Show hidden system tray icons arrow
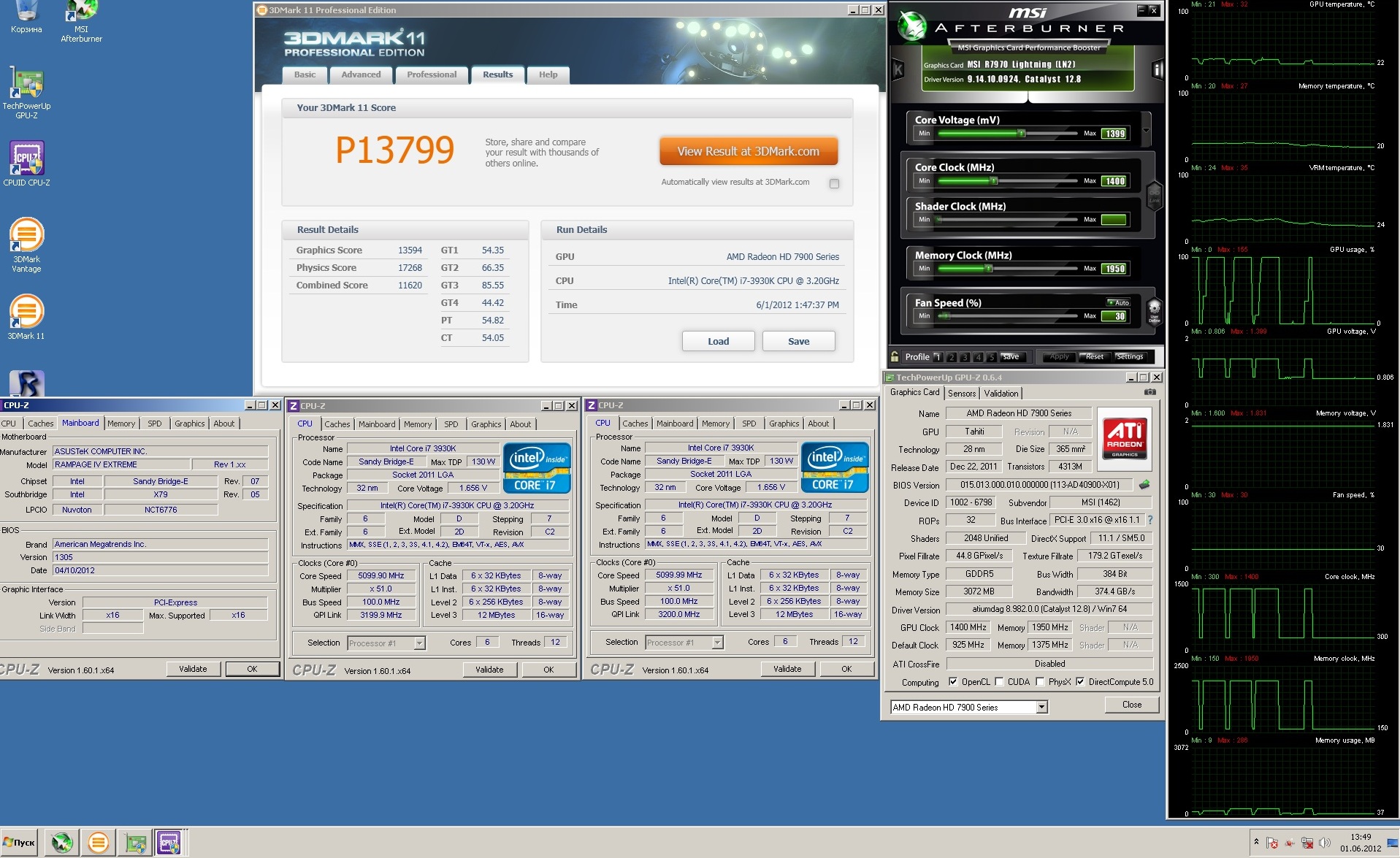This screenshot has width=1400, height=858. pyautogui.click(x=1256, y=842)
